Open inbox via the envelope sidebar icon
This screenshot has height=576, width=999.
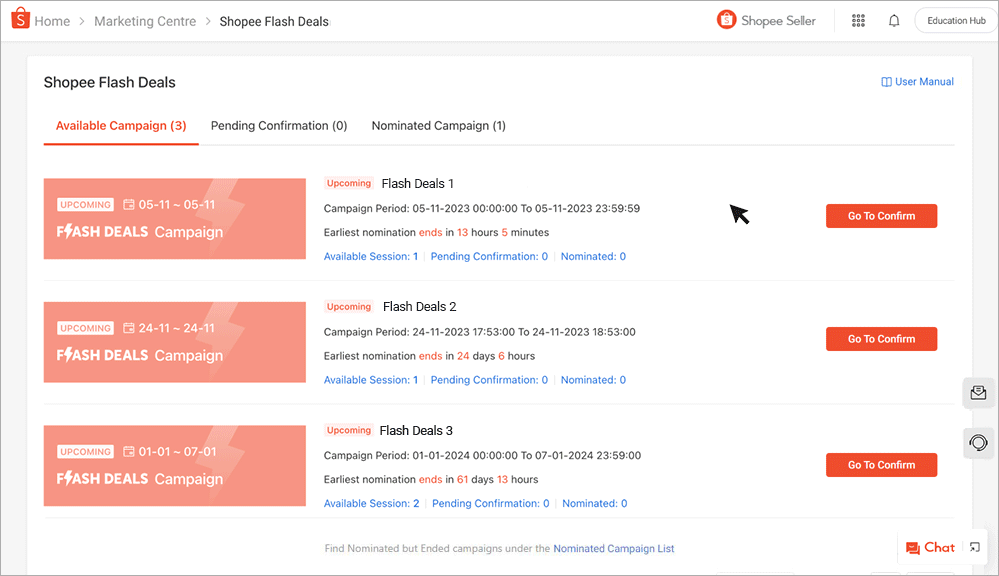978,393
